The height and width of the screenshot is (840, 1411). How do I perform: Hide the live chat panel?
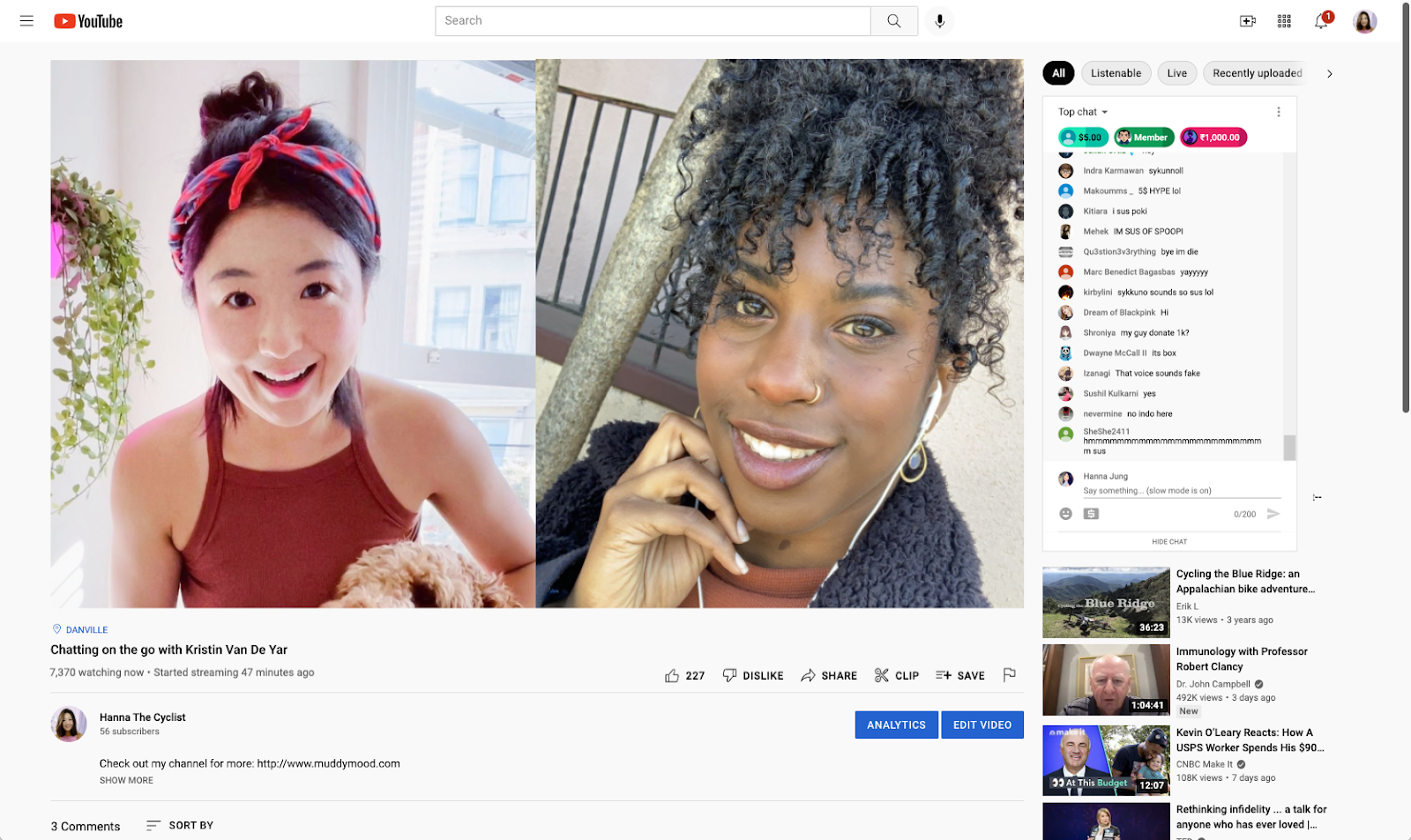[1169, 541]
